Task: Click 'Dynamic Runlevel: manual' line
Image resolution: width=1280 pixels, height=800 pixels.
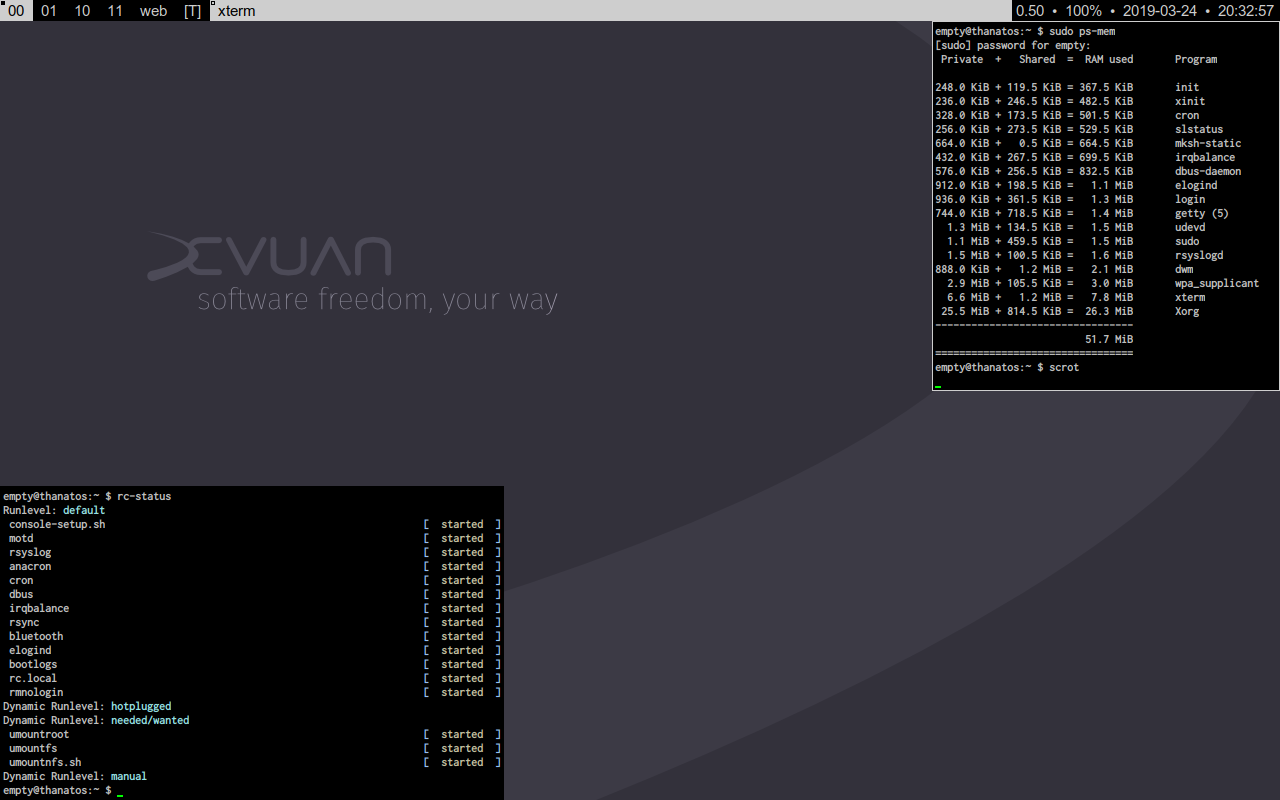Action: (x=75, y=776)
